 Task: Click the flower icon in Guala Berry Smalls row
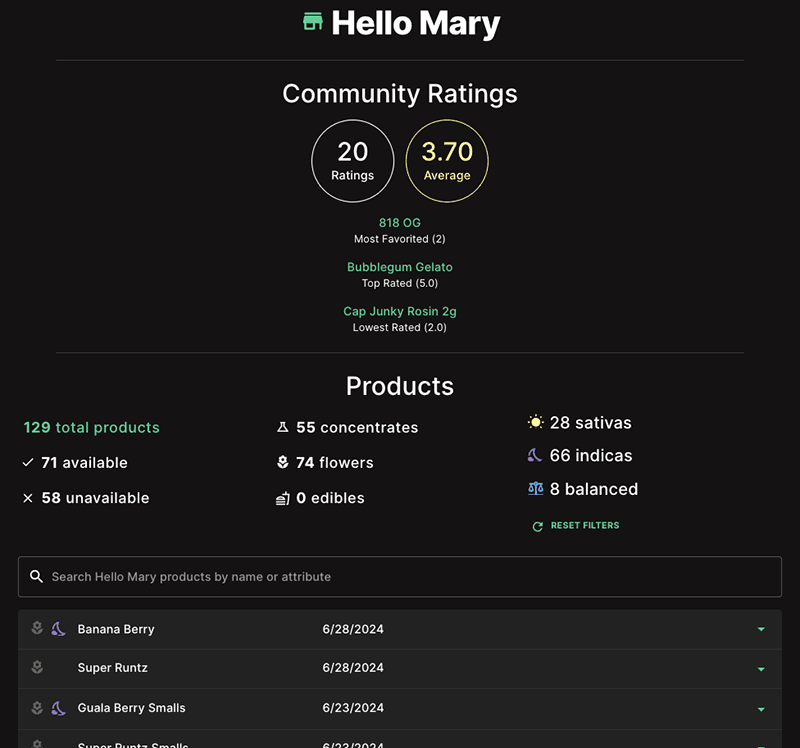click(x=37, y=707)
